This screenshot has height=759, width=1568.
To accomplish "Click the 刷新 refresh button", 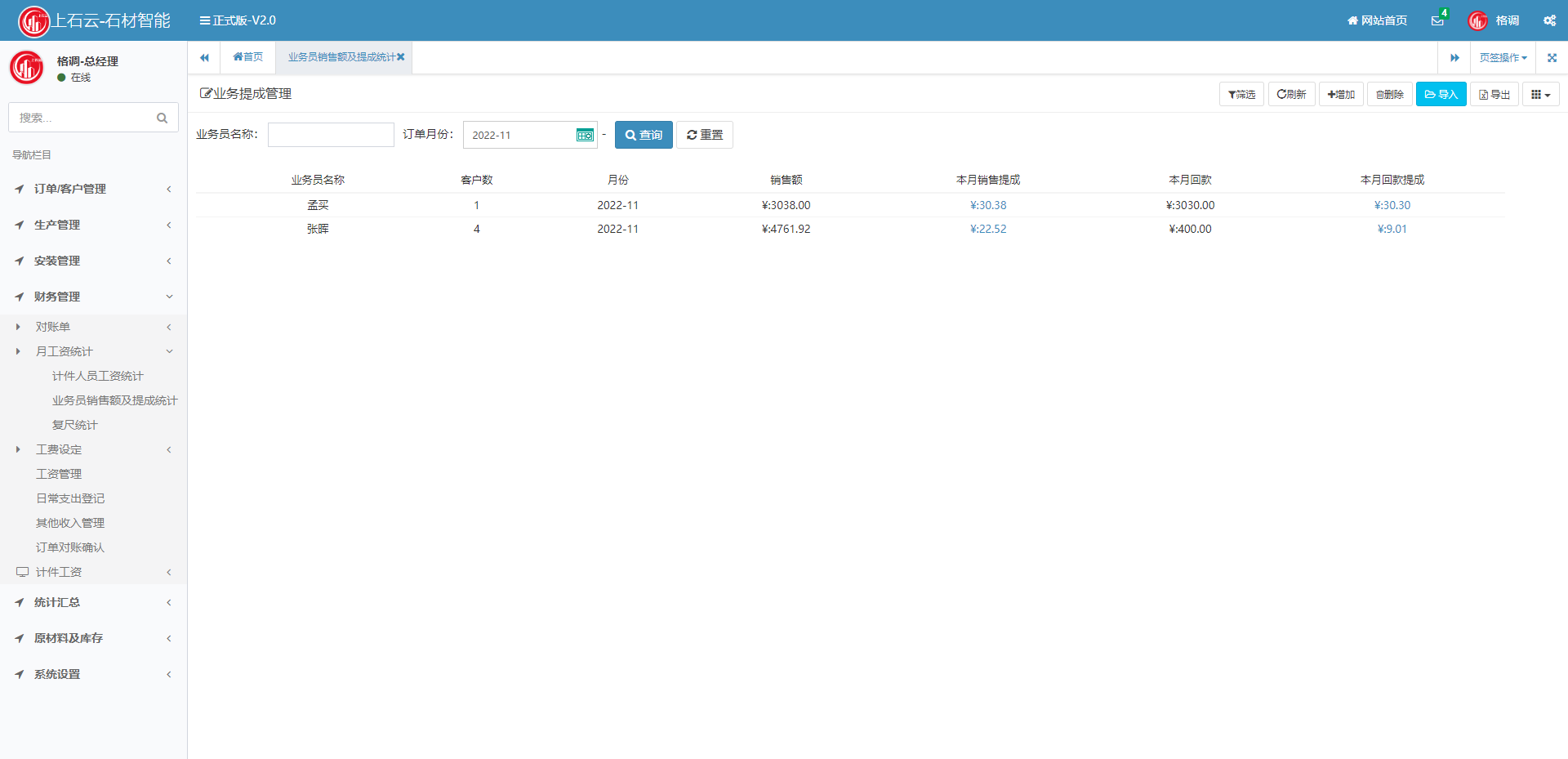I will coord(1291,95).
